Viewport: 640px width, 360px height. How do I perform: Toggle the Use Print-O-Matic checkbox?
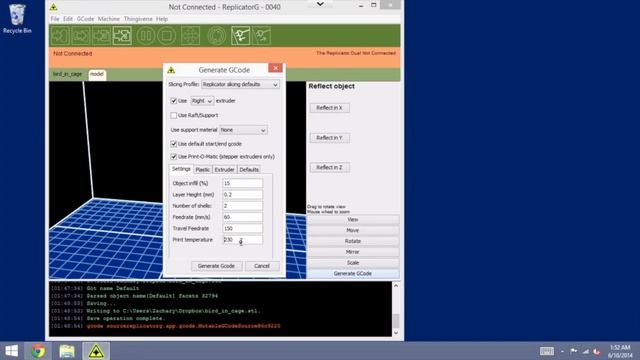pyautogui.click(x=173, y=157)
